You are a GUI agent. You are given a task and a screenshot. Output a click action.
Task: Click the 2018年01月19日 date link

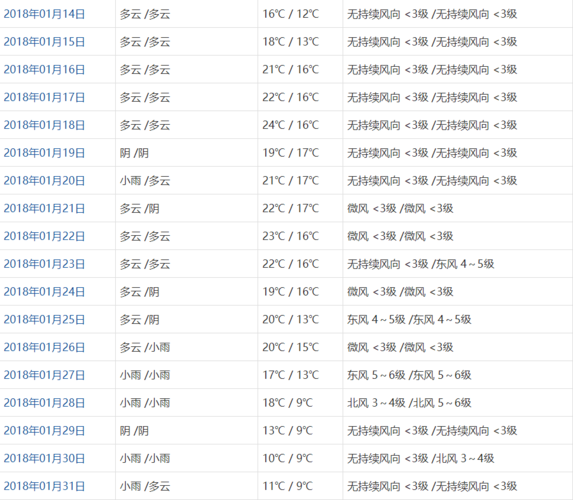(x=44, y=153)
